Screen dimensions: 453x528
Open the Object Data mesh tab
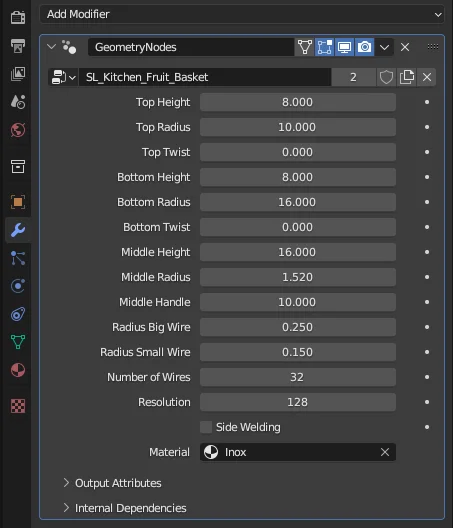point(18,342)
